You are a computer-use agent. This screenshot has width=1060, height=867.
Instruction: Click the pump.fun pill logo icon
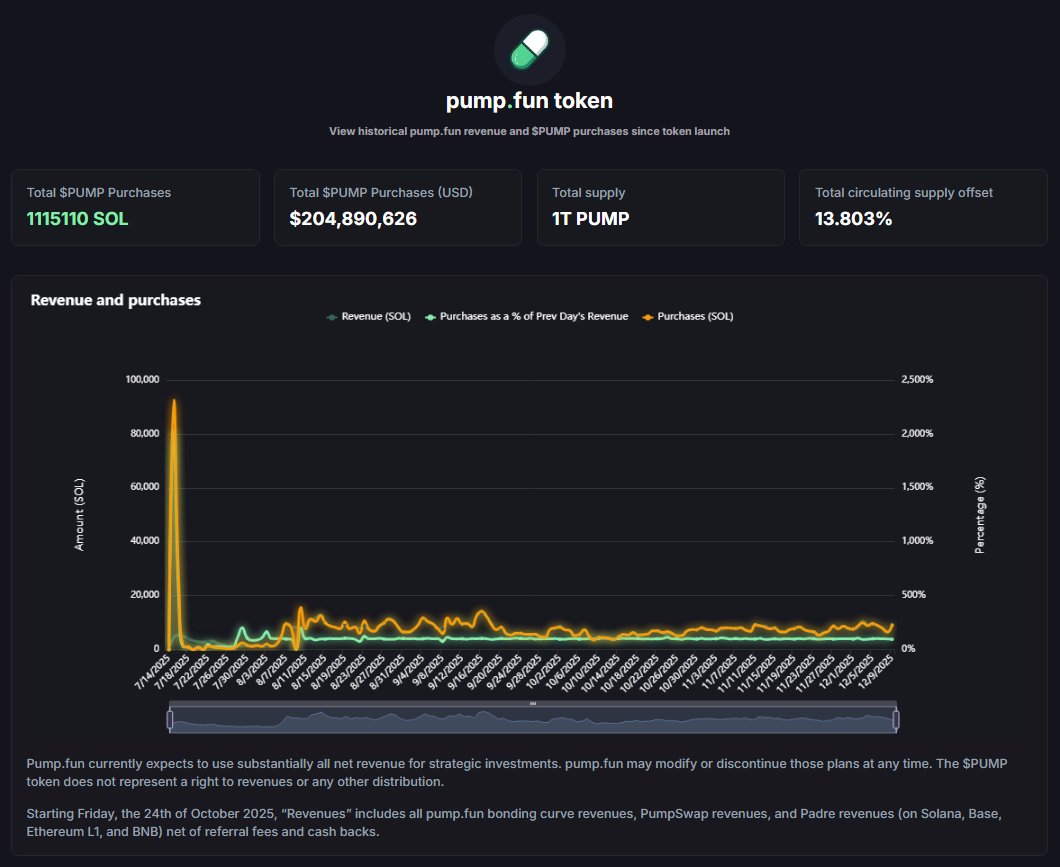click(529, 50)
